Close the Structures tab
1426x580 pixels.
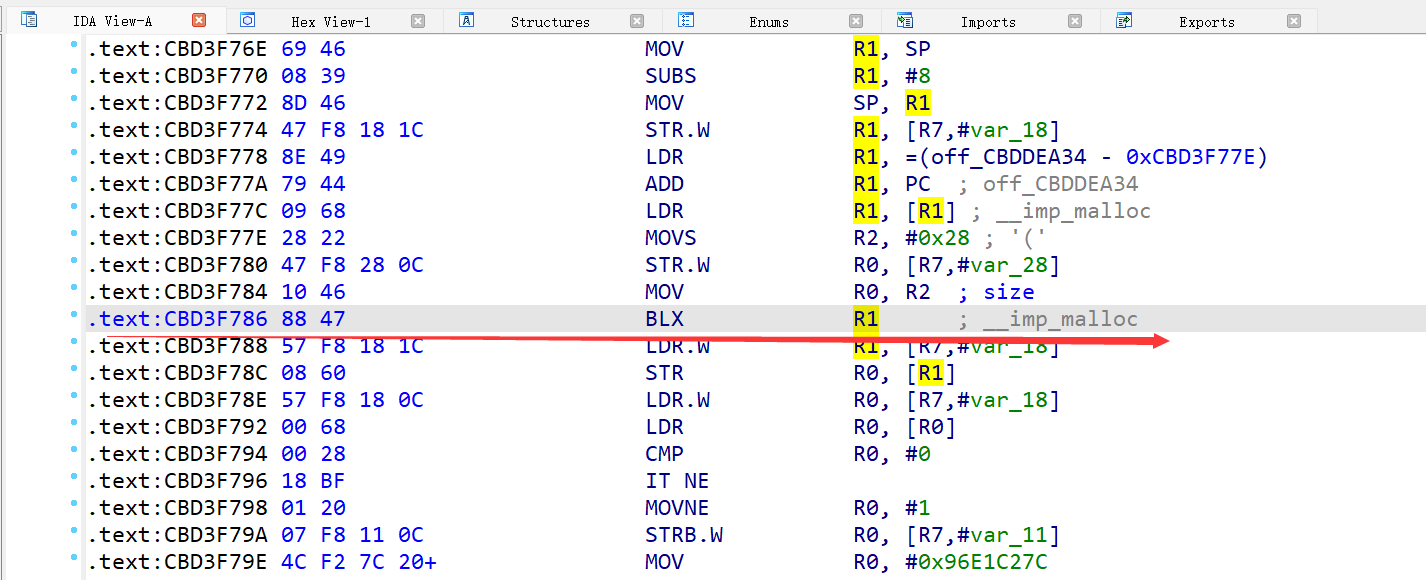point(637,21)
